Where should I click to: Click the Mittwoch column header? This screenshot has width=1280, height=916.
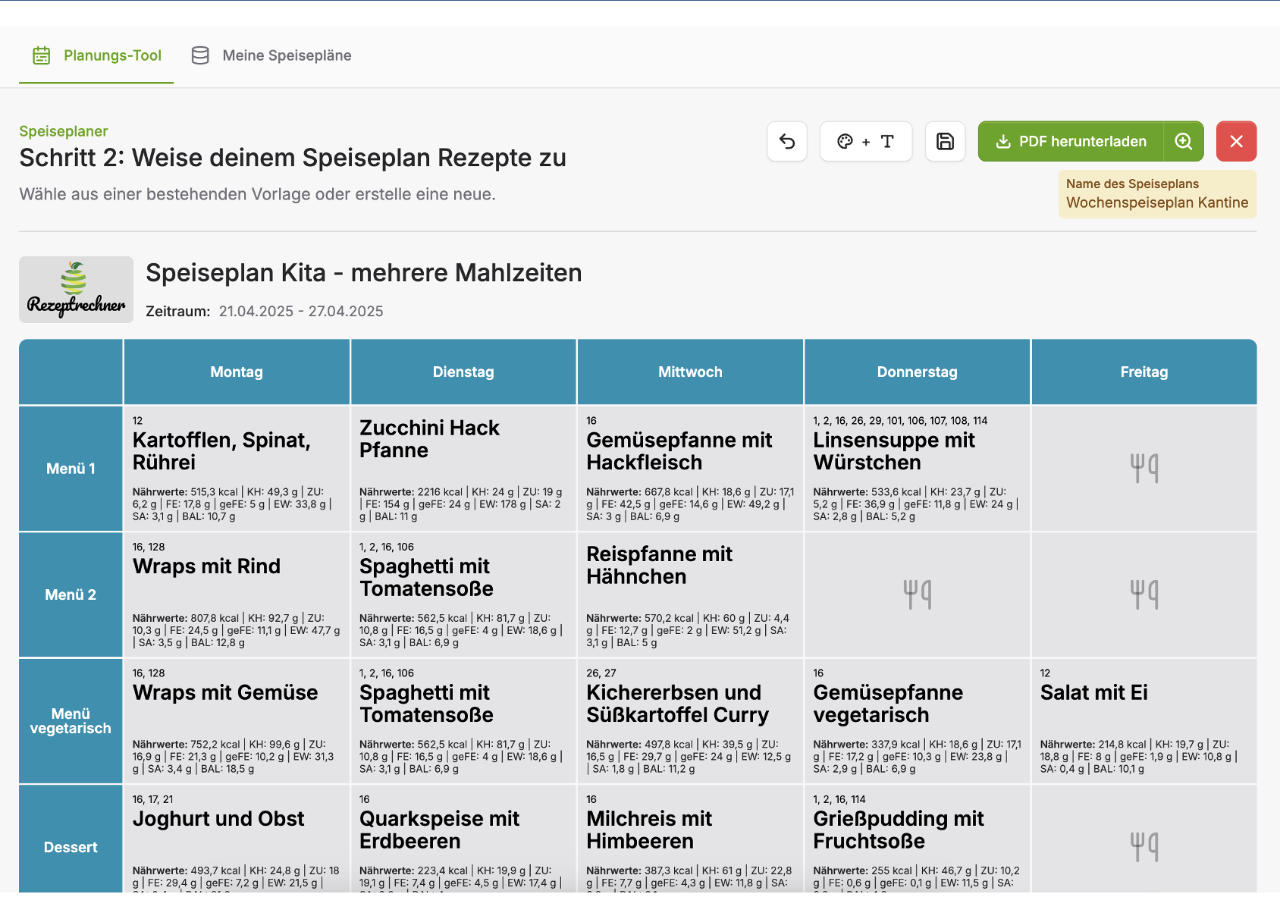pyautogui.click(x=690, y=372)
